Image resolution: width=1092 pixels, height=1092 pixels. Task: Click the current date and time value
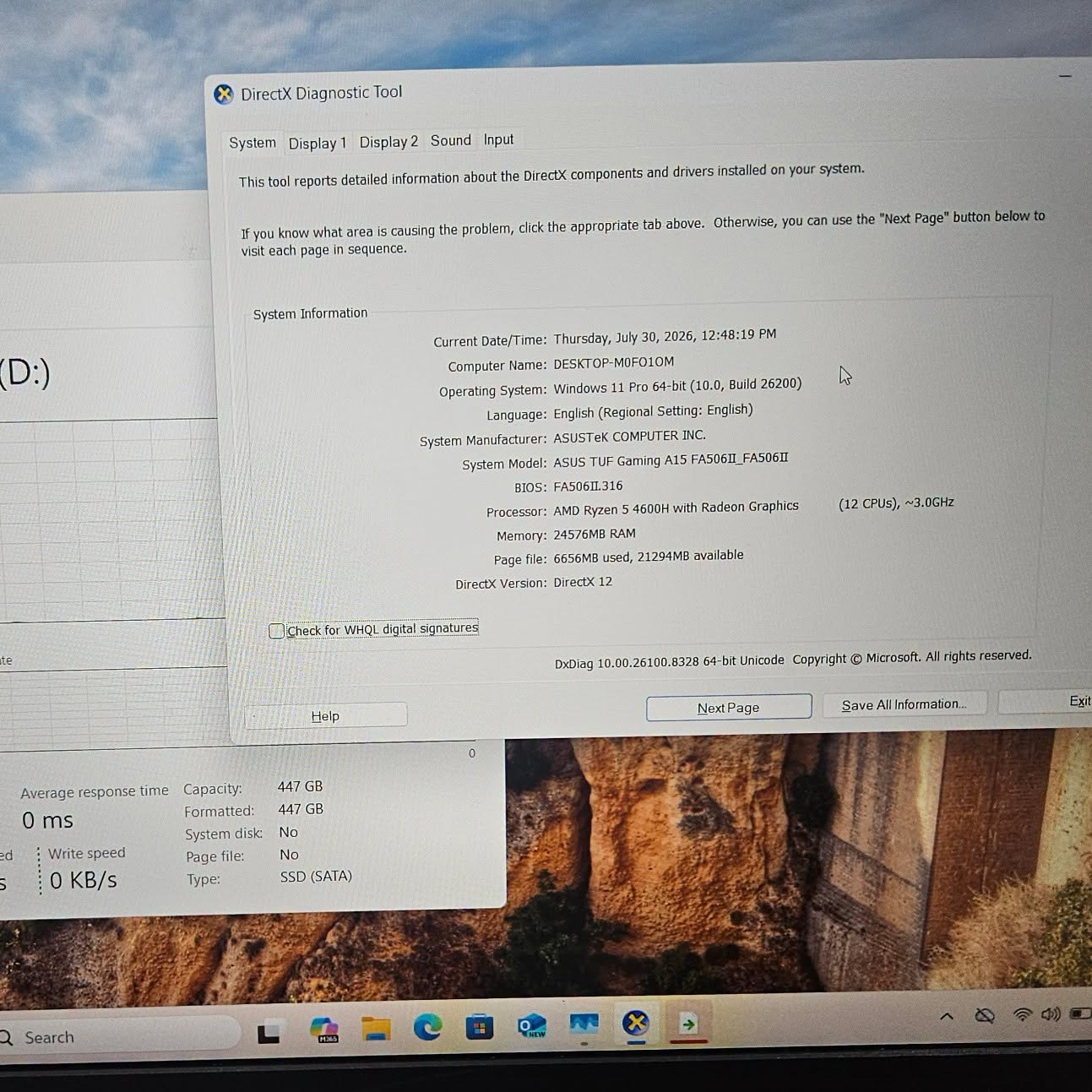[x=665, y=336]
